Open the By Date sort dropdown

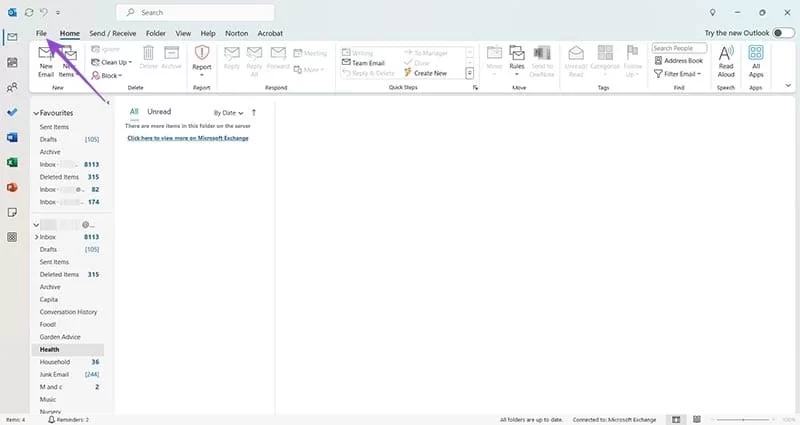[x=228, y=113]
